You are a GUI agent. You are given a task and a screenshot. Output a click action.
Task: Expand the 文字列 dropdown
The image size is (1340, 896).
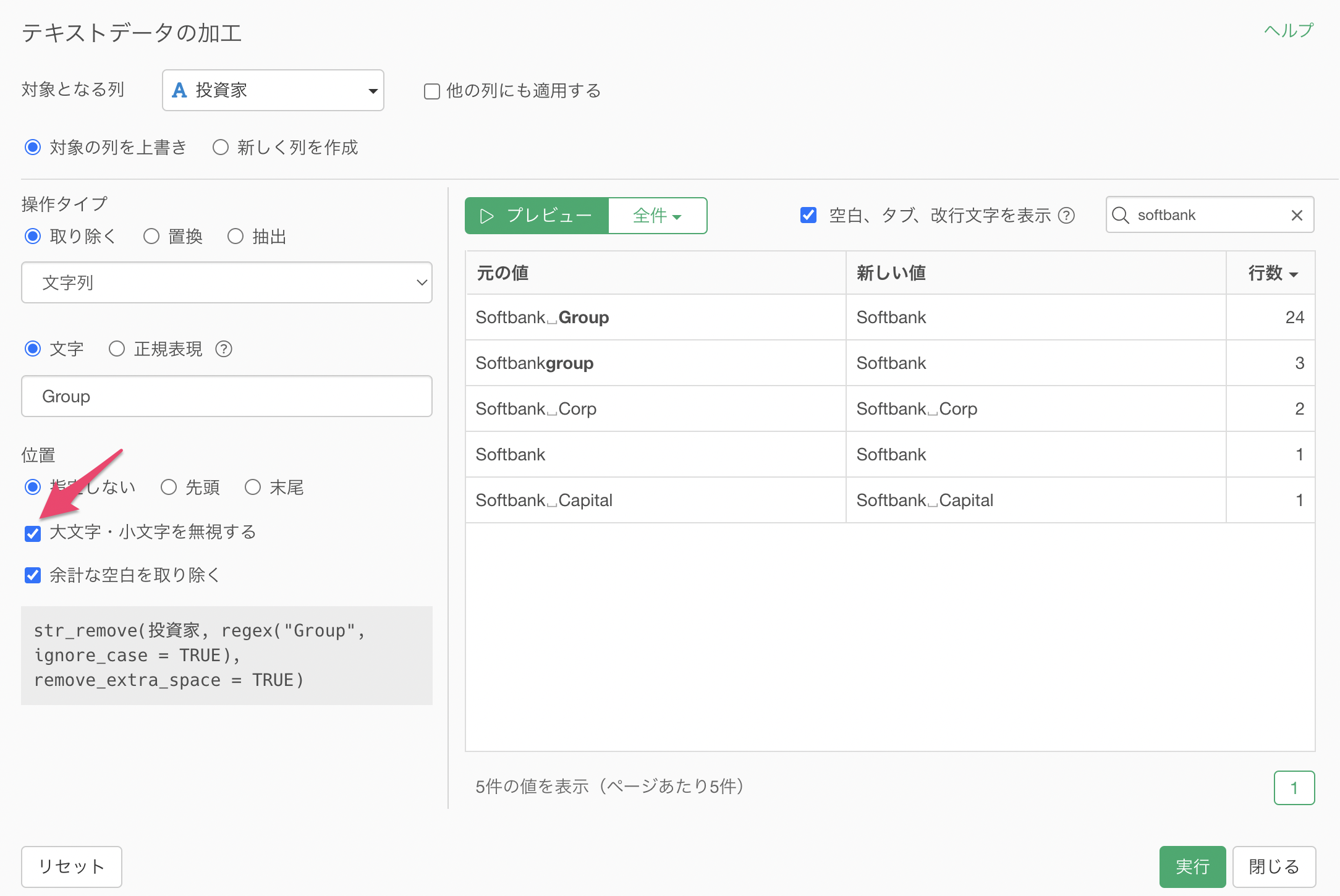(x=227, y=282)
